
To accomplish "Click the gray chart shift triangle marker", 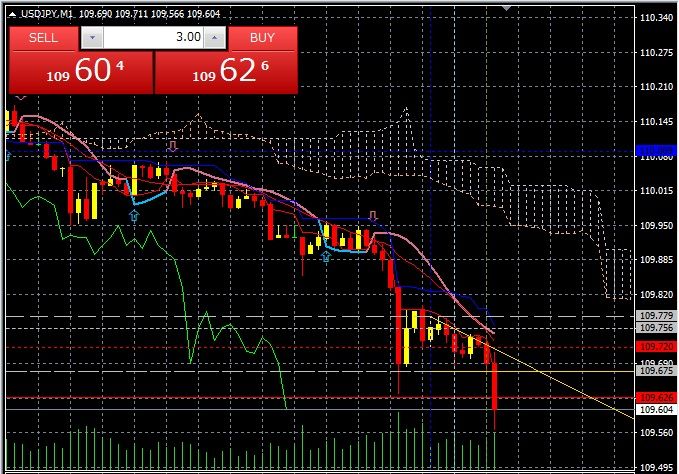I will [x=506, y=8].
